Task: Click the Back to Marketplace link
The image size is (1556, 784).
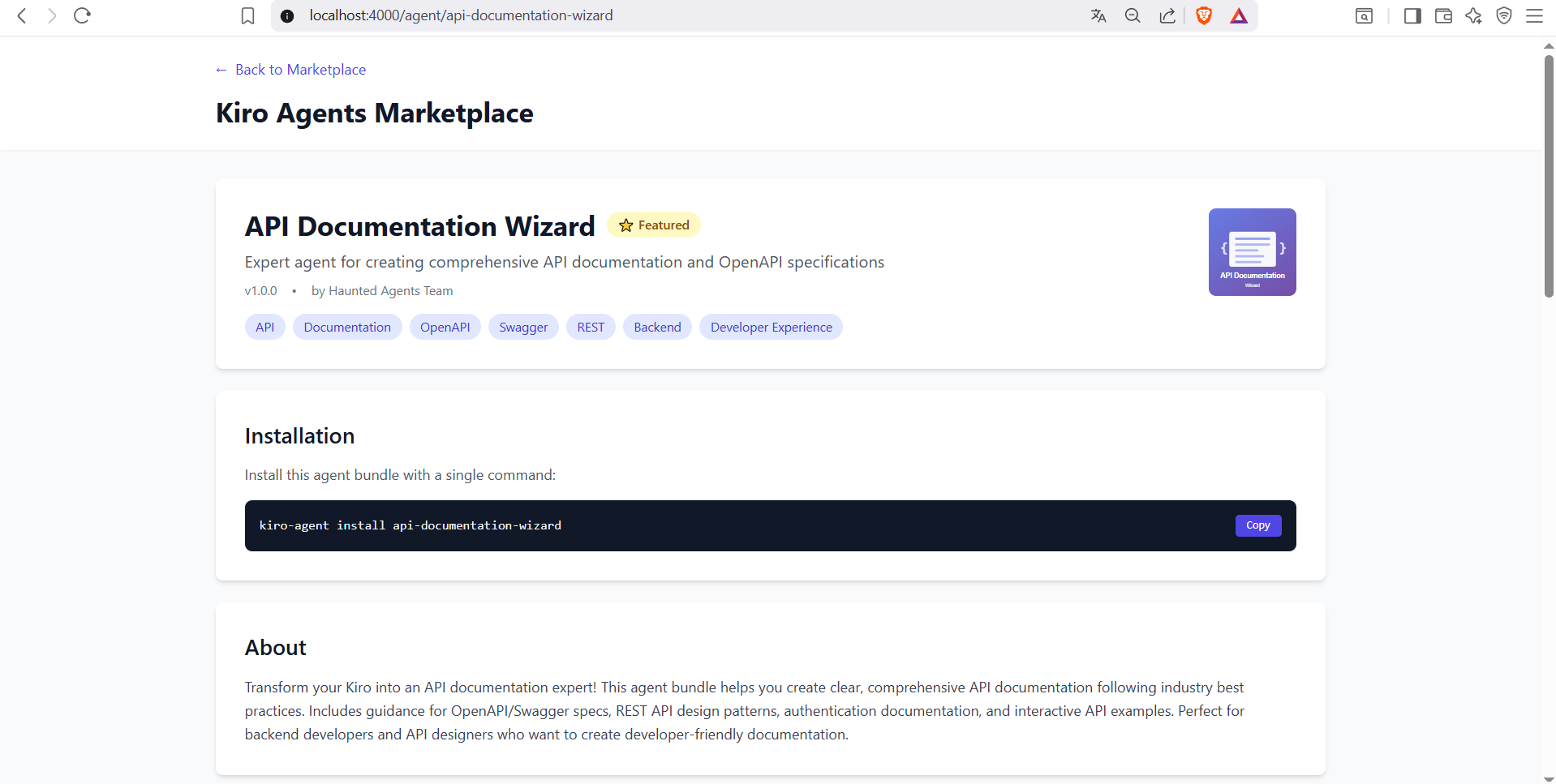Action: (291, 70)
